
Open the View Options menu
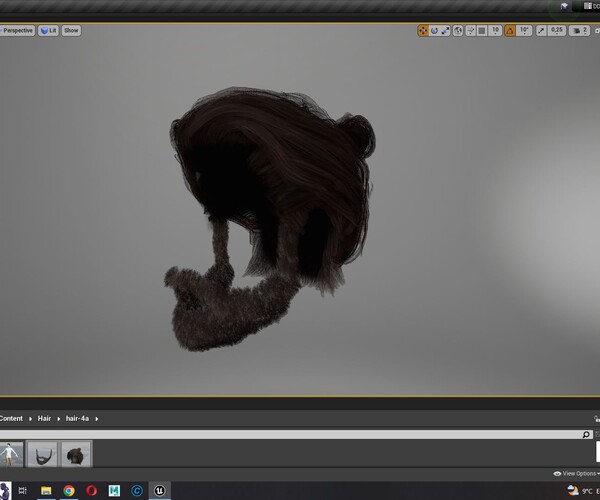(x=577, y=474)
